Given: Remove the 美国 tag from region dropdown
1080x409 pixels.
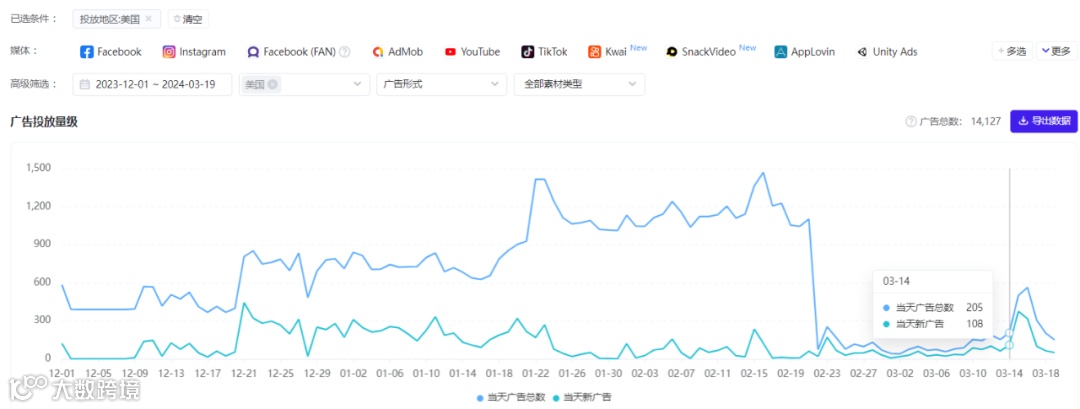Looking at the screenshot, I should [x=273, y=84].
